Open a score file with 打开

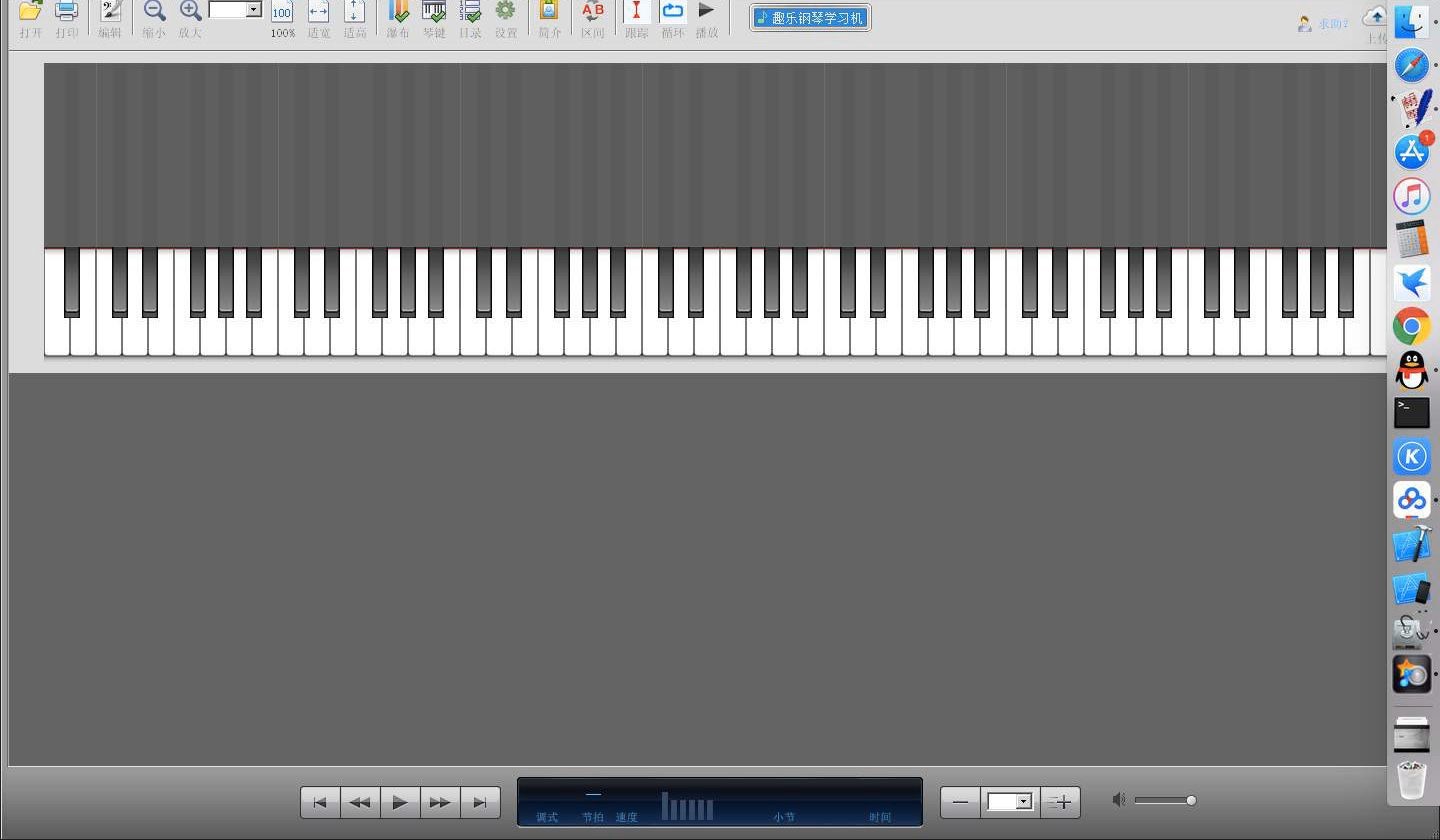[31, 18]
